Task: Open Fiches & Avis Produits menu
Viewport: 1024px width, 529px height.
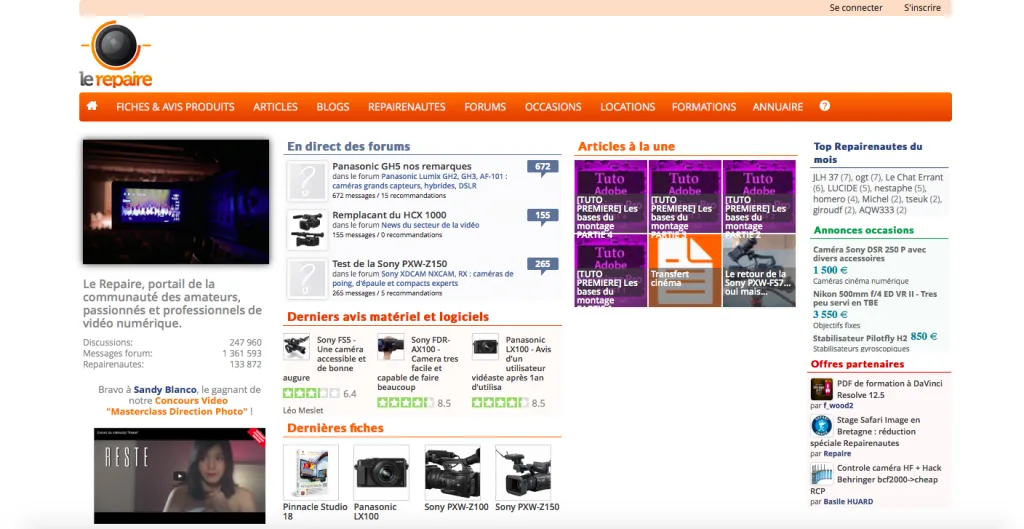Action: click(175, 106)
